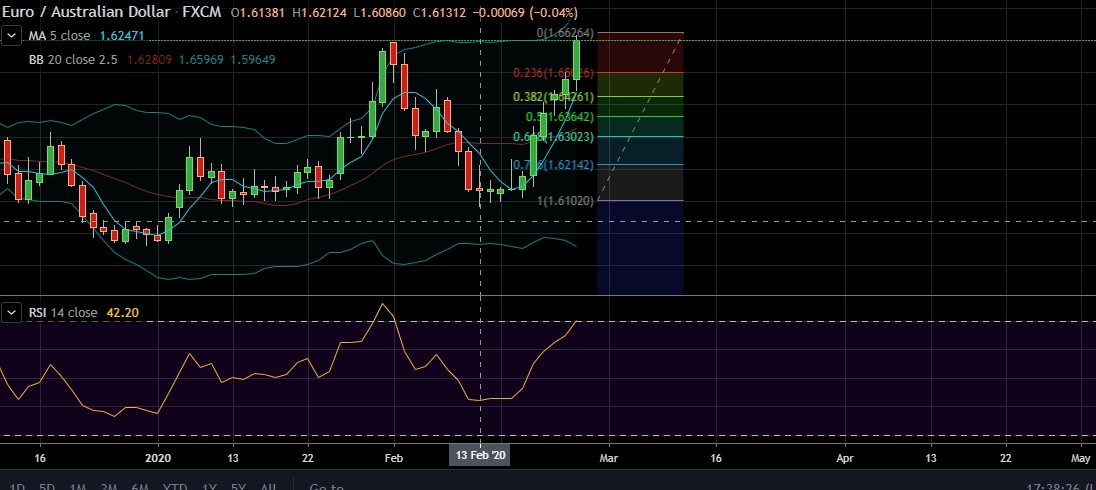Click the Apr label on time axis
Screen dimensions: 1096x490
point(845,459)
